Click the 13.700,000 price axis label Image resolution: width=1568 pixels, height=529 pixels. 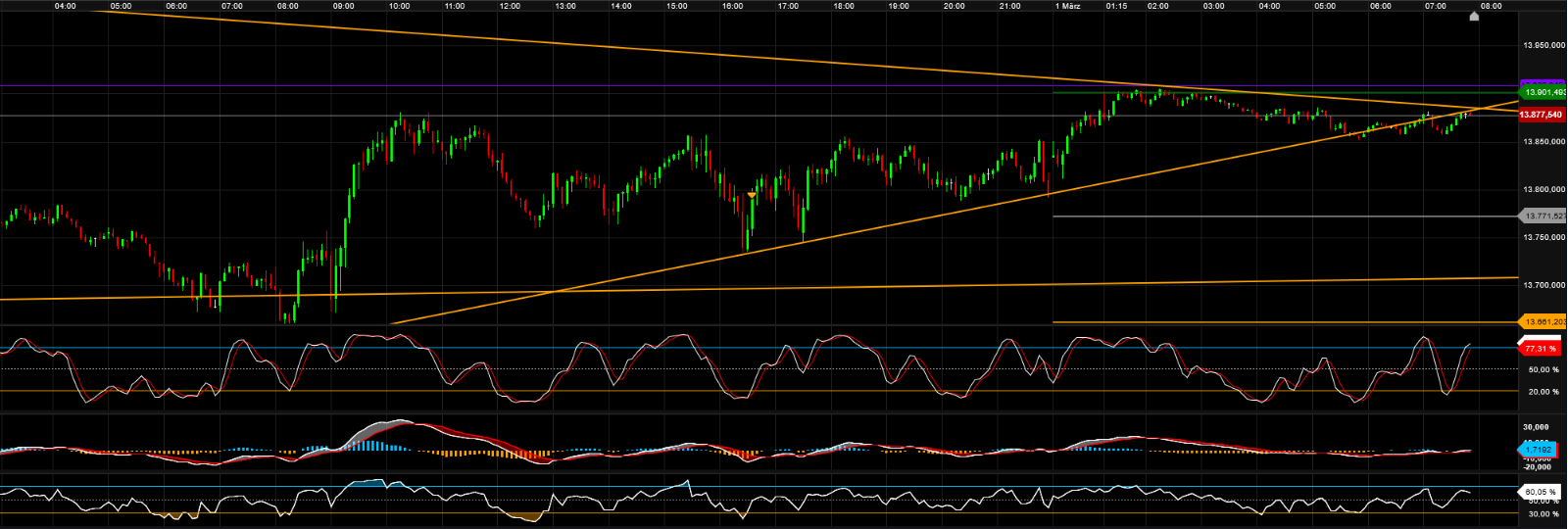click(1543, 285)
